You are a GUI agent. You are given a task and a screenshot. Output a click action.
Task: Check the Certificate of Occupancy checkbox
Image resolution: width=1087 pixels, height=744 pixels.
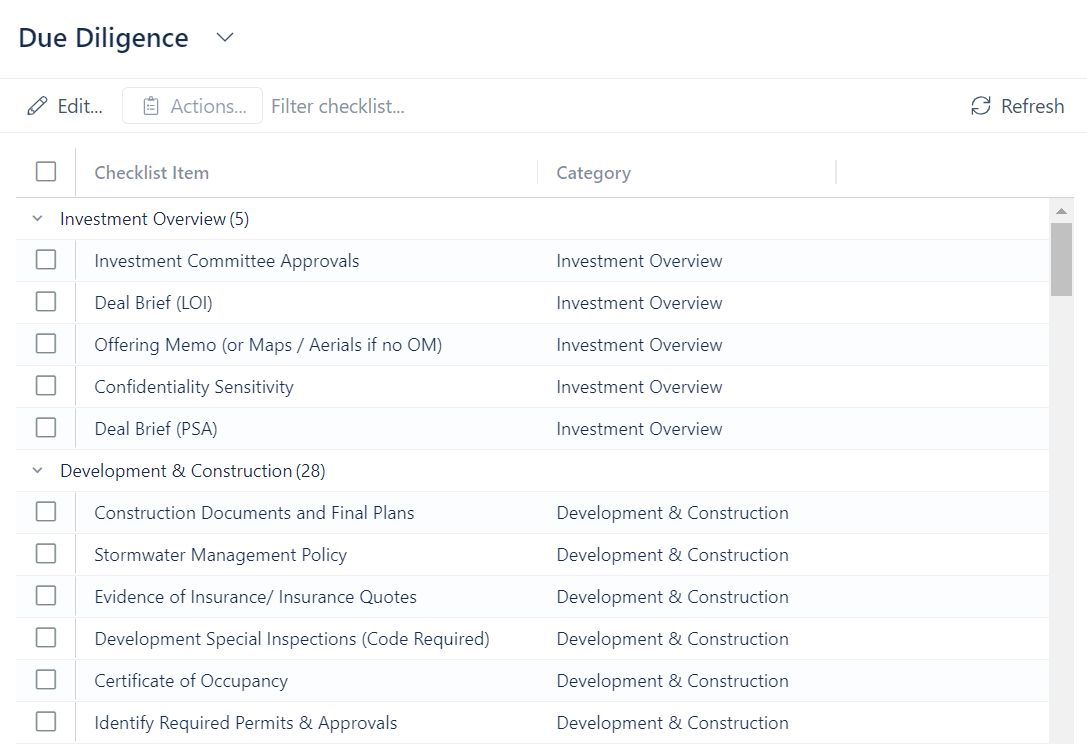(46, 680)
